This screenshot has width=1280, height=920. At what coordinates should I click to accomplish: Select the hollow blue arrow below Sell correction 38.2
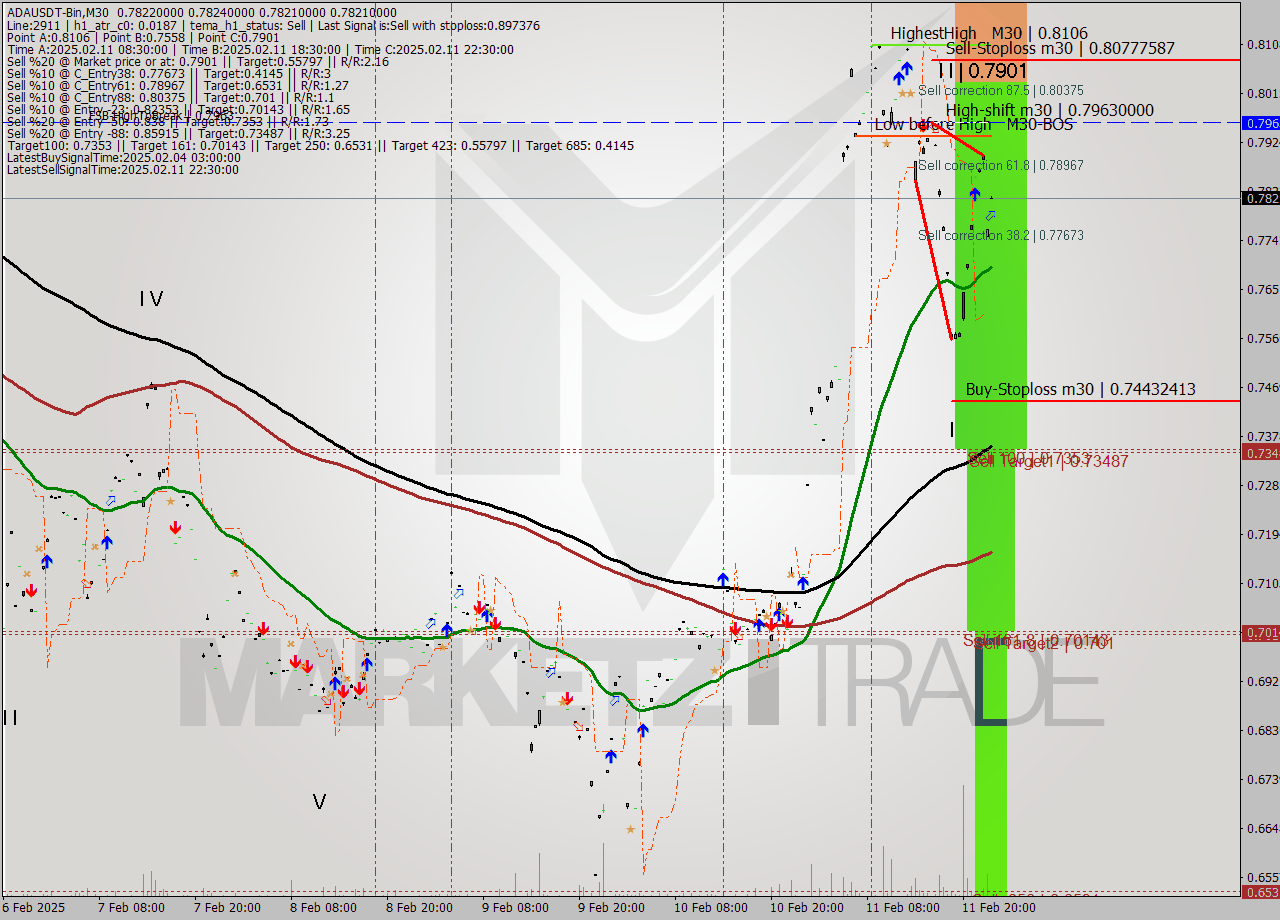click(x=991, y=216)
